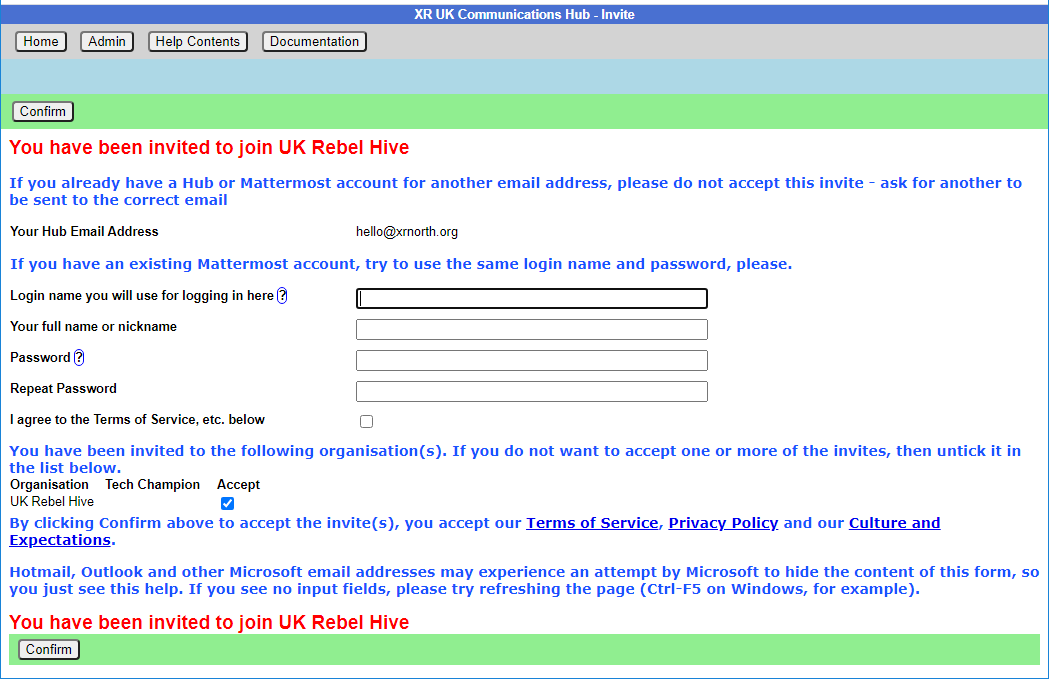This screenshot has height=679, width=1049.
Task: Click the bottom Confirm button
Action: 49,650
